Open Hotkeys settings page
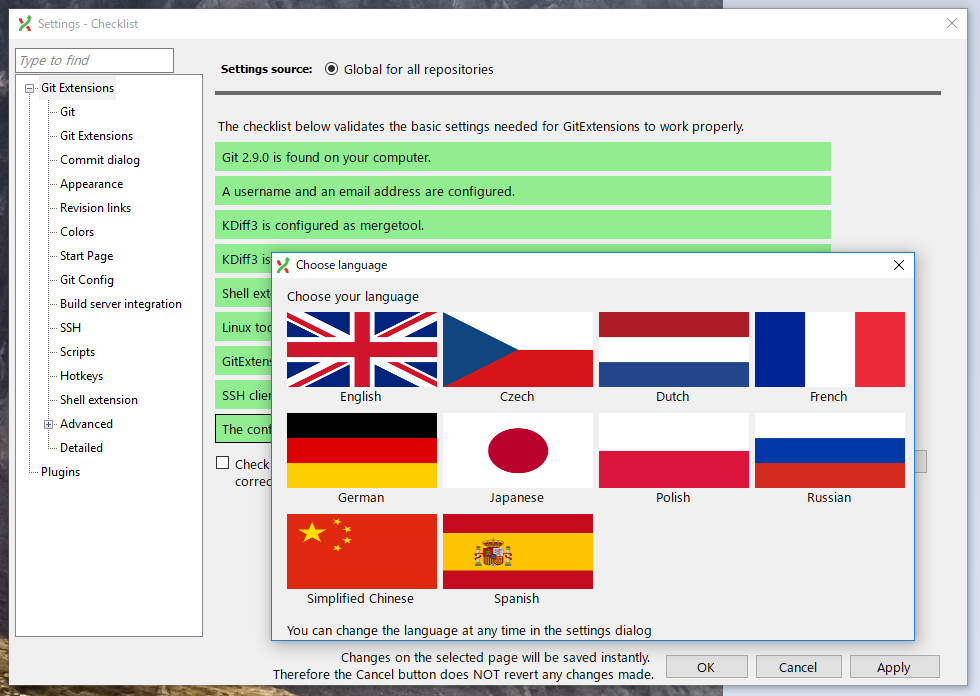Image resolution: width=980 pixels, height=696 pixels. tap(81, 375)
